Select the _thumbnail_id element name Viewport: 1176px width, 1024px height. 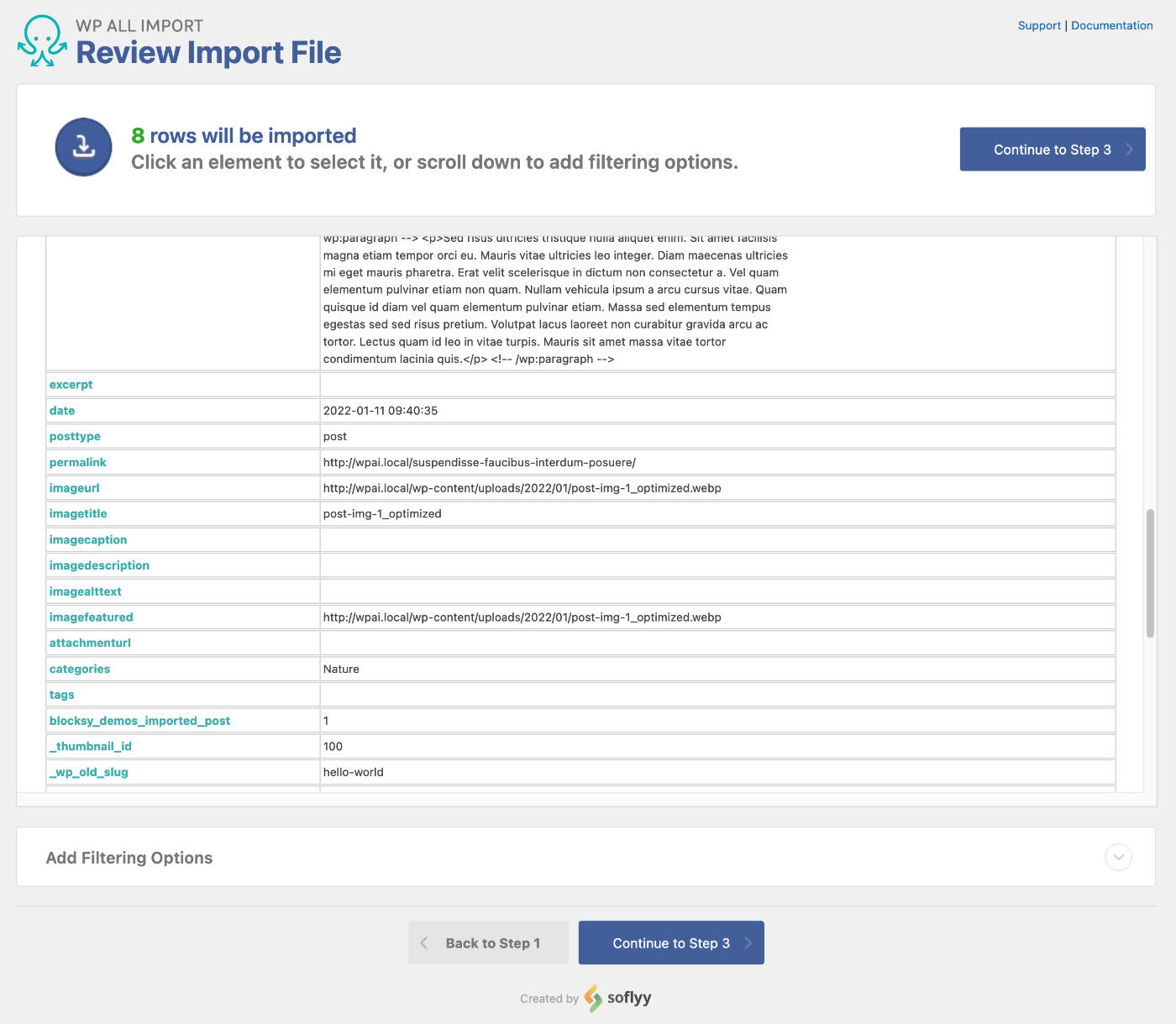pos(91,747)
